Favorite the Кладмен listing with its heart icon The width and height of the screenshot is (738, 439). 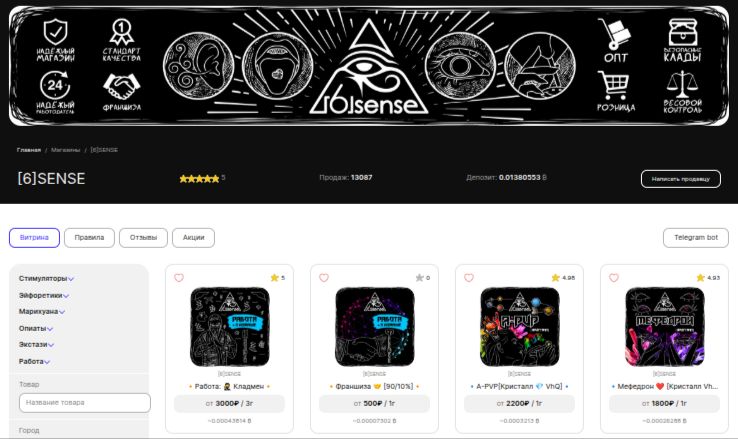coord(179,278)
